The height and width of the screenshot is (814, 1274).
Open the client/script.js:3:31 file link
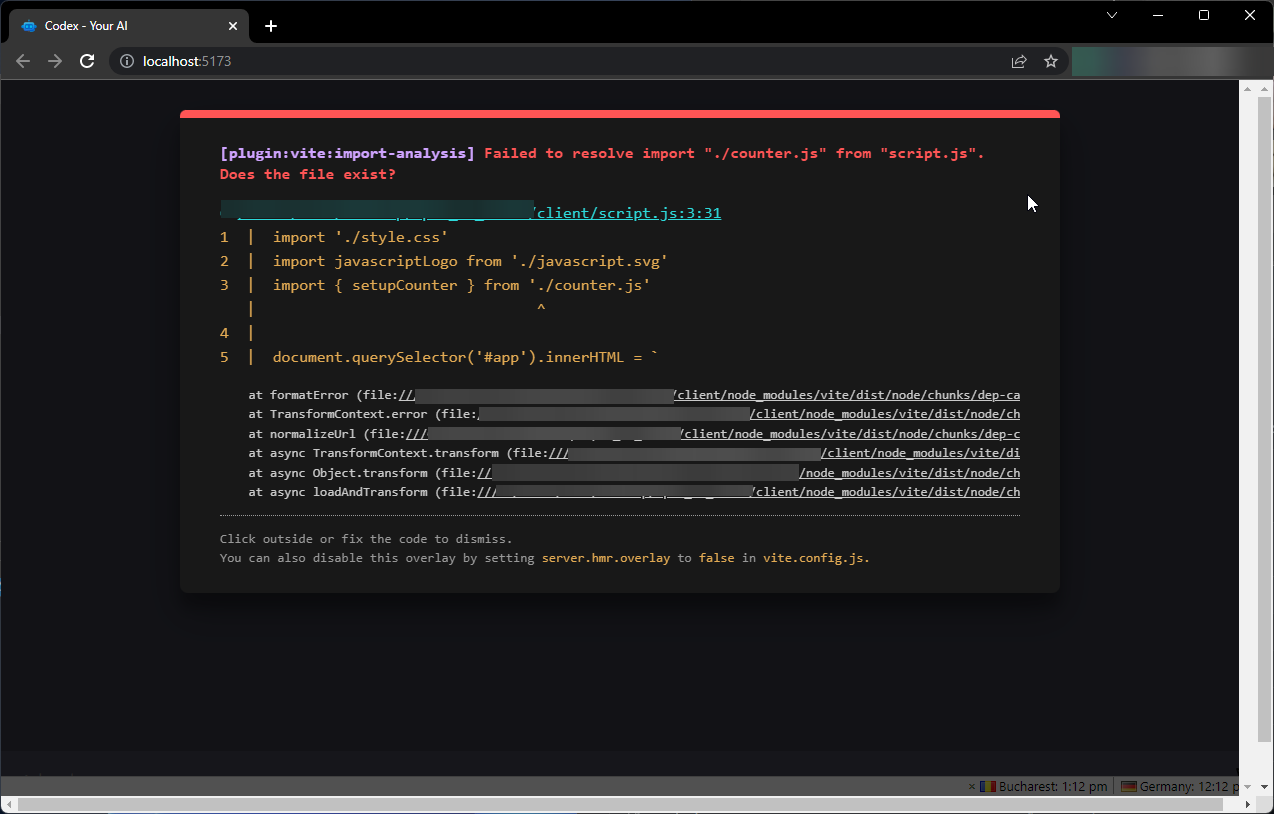pos(629,213)
